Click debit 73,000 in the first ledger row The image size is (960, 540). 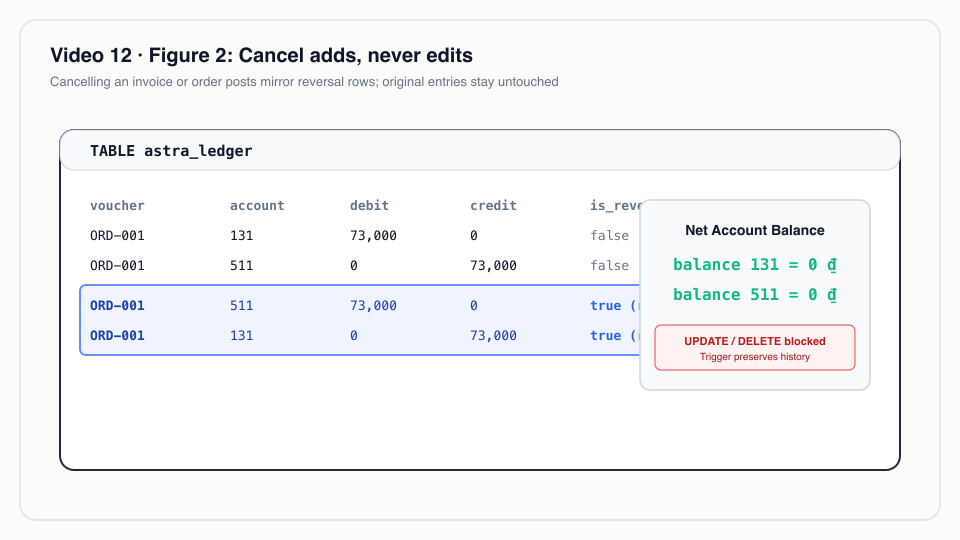point(373,236)
